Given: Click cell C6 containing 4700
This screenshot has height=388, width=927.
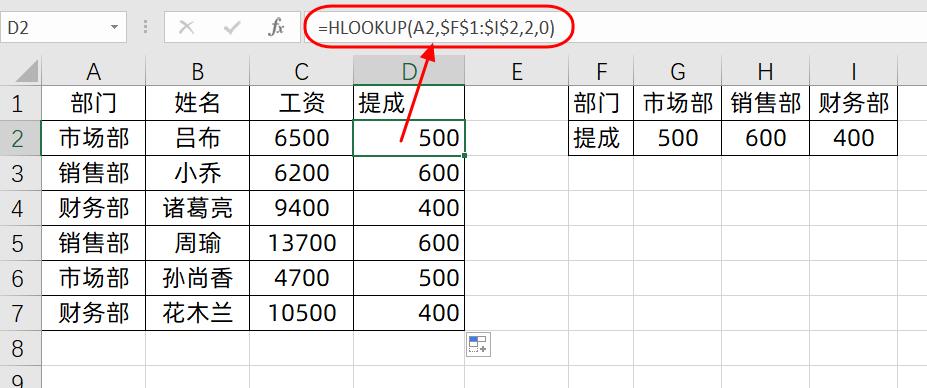Looking at the screenshot, I should pos(302,278).
